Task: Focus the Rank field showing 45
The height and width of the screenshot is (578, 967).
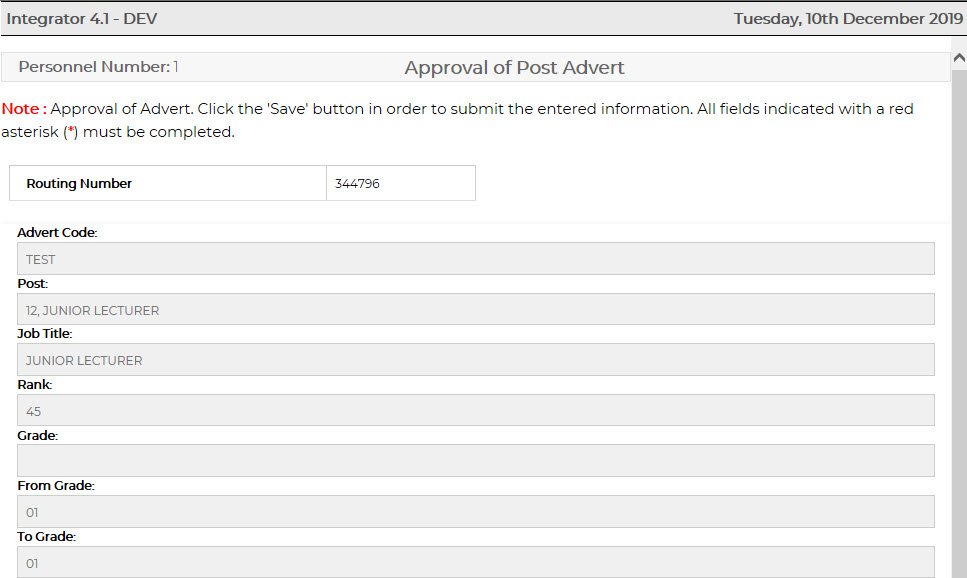Action: point(476,411)
